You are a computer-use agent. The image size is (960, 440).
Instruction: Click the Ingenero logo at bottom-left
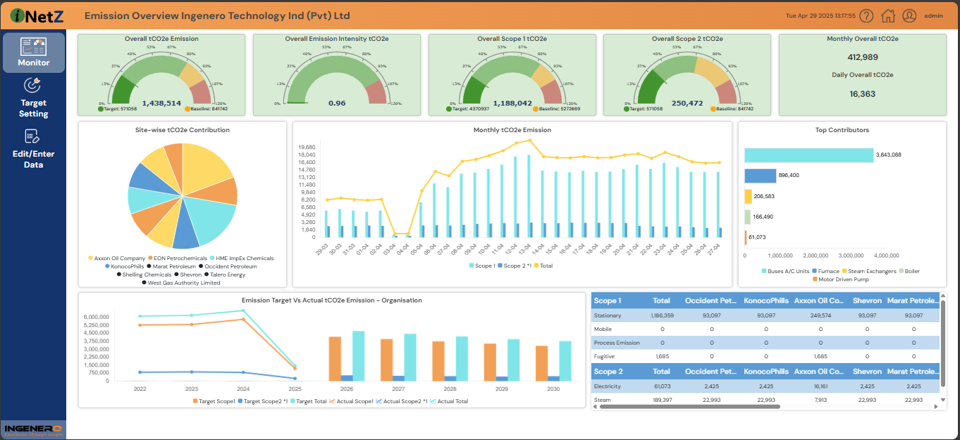click(x=33, y=428)
